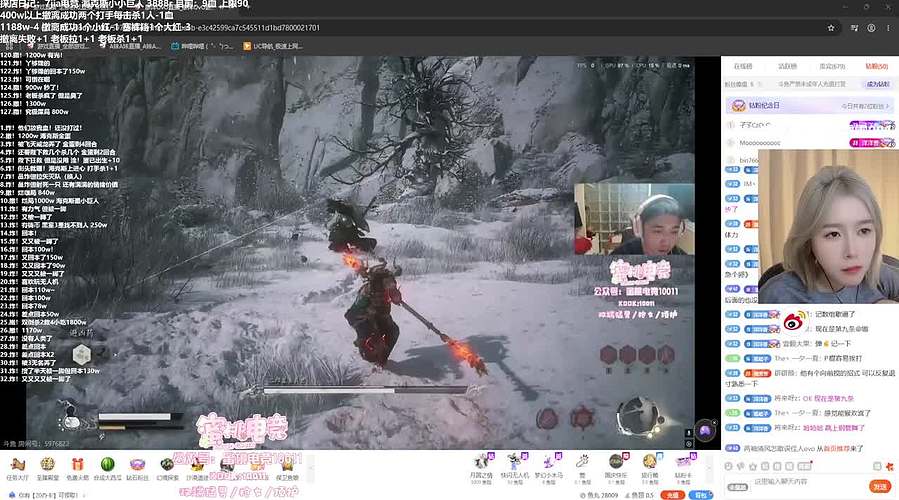The width and height of the screenshot is (899, 500).
Task: Open the 钻石积分 activity icon
Action: coord(137,468)
